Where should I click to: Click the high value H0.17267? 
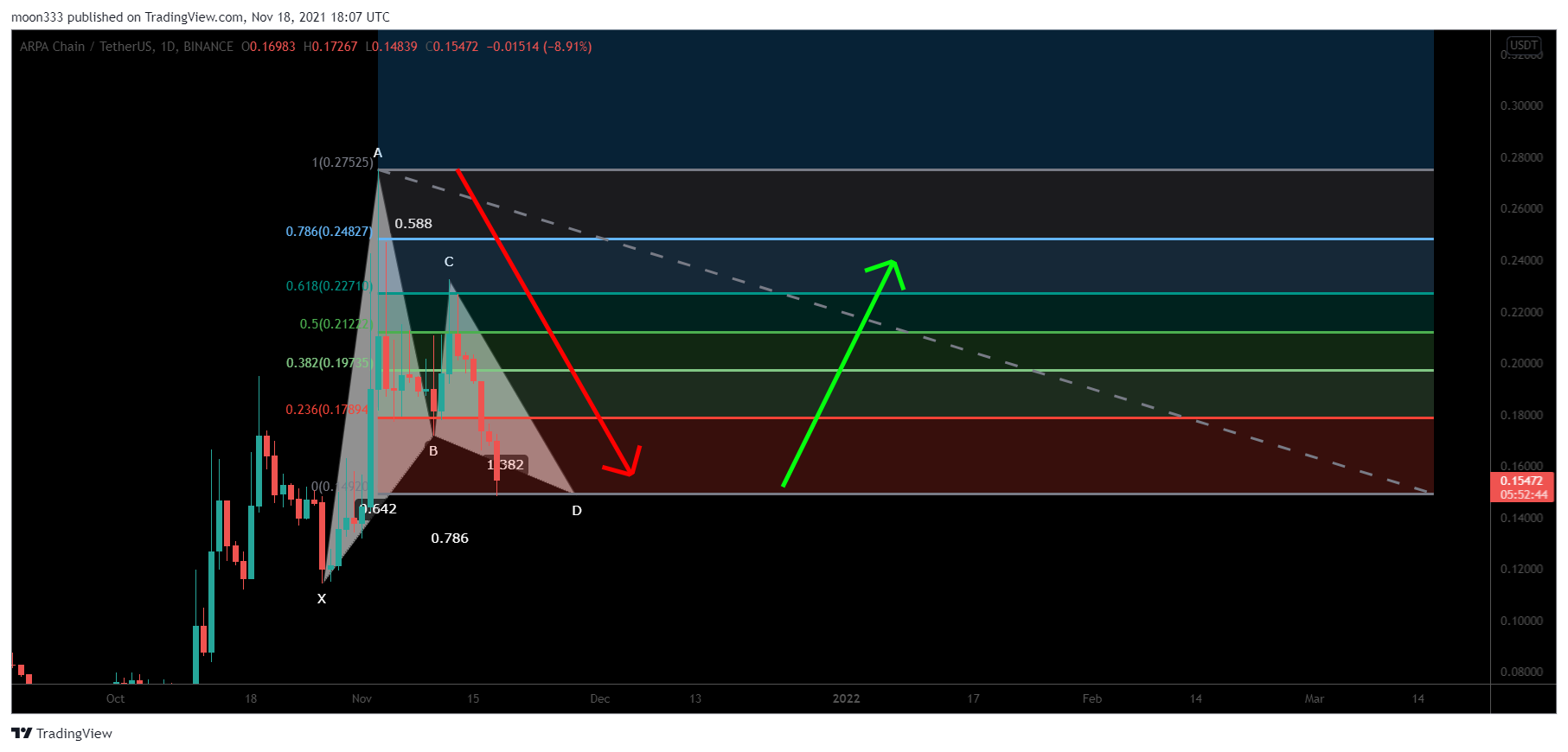point(330,47)
